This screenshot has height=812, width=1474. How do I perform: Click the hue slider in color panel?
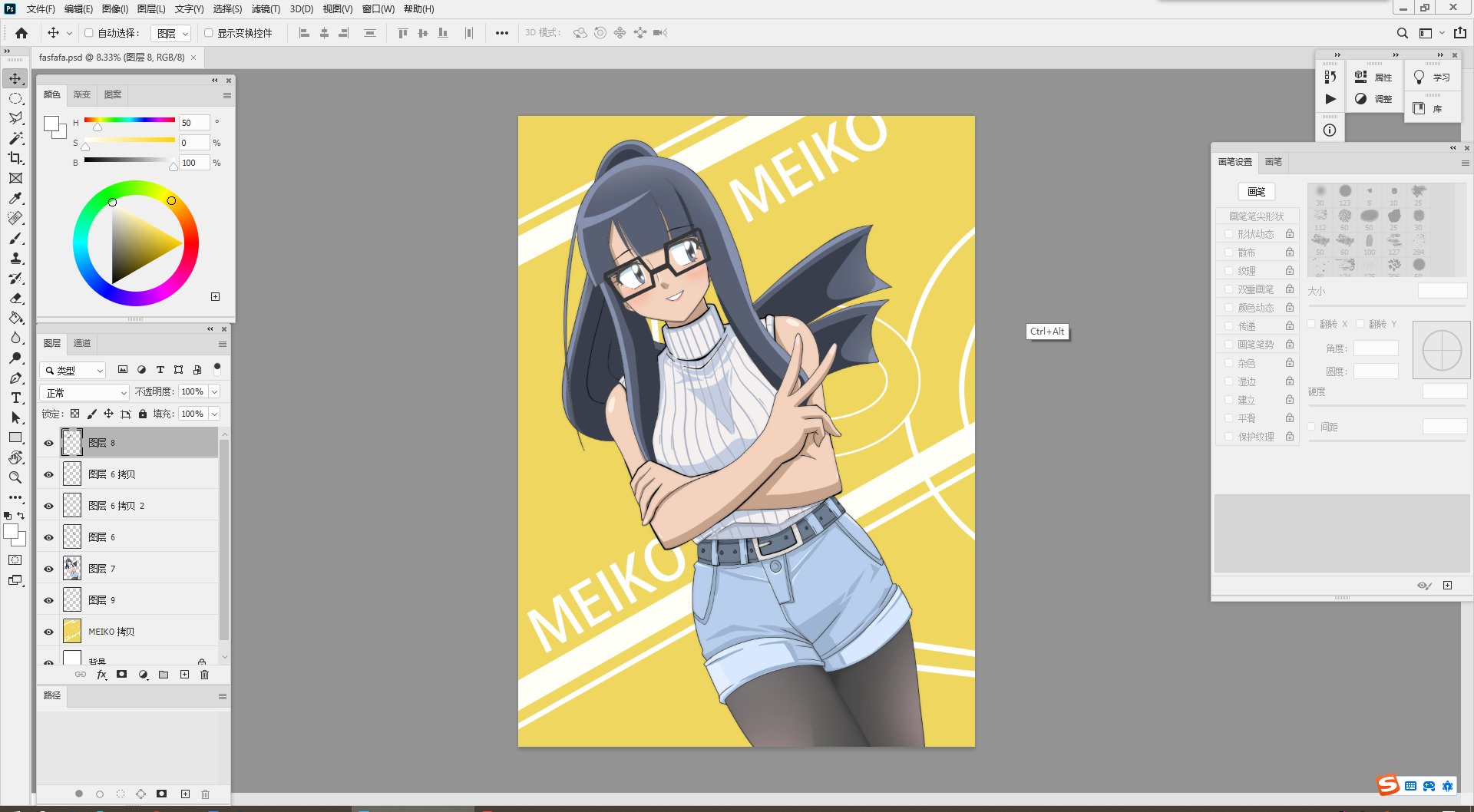coord(129,120)
